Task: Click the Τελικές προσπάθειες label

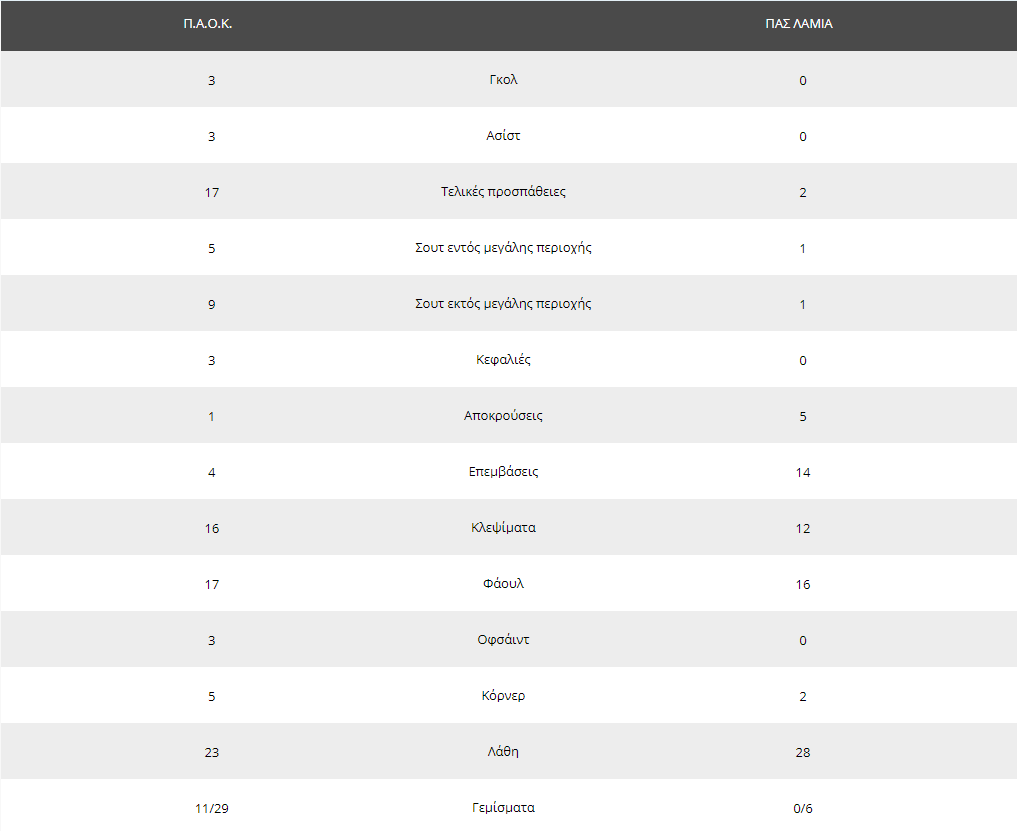Action: tap(503, 192)
